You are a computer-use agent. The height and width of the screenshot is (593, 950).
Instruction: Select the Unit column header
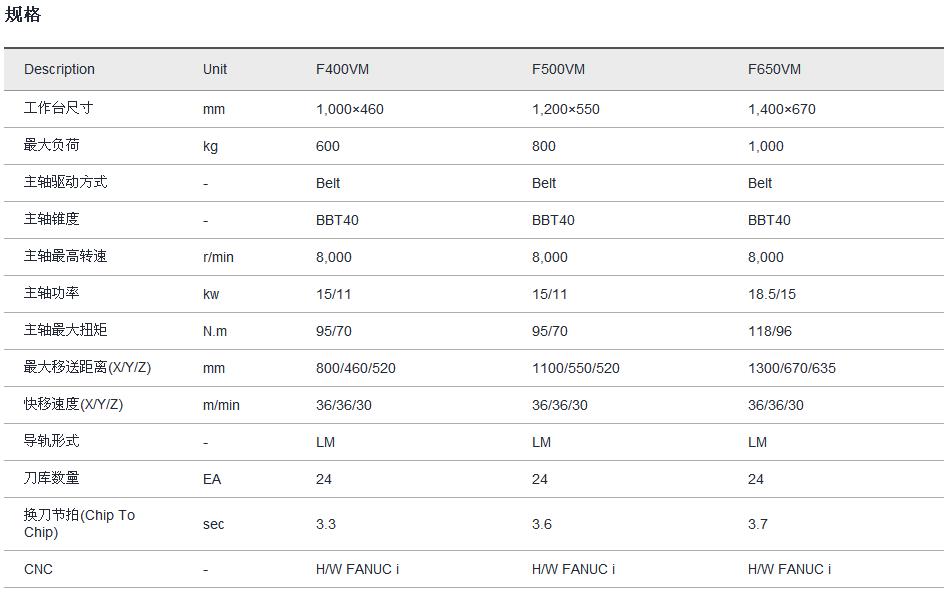tap(215, 69)
